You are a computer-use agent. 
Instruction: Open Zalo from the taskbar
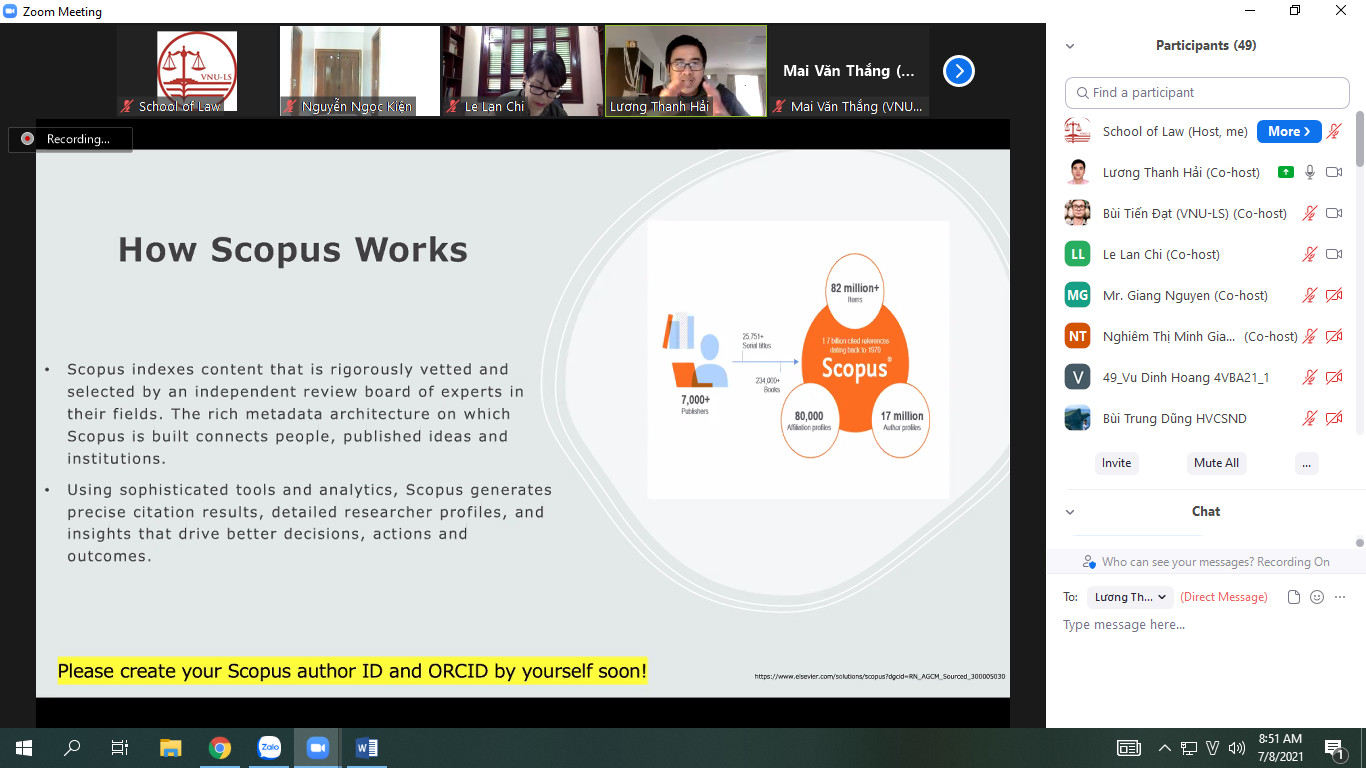click(269, 747)
